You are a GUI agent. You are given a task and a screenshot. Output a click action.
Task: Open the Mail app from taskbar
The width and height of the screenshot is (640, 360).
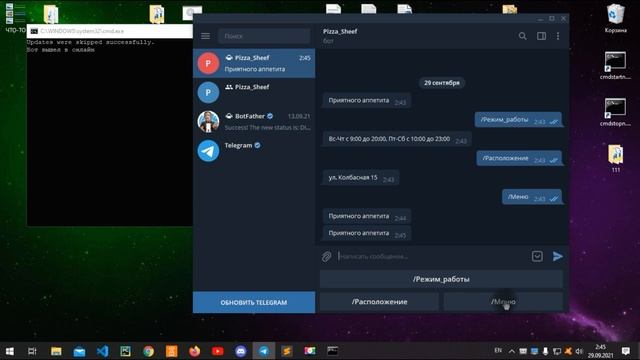(79, 351)
